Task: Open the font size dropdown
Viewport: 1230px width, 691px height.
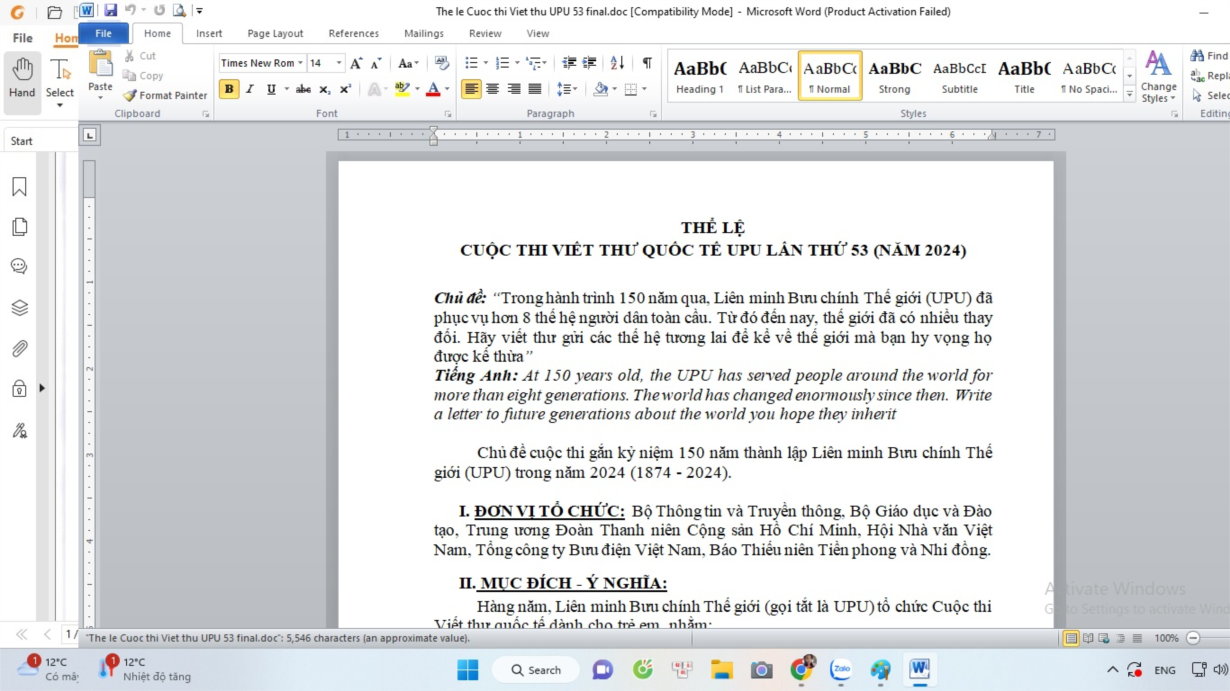Action: point(325,63)
